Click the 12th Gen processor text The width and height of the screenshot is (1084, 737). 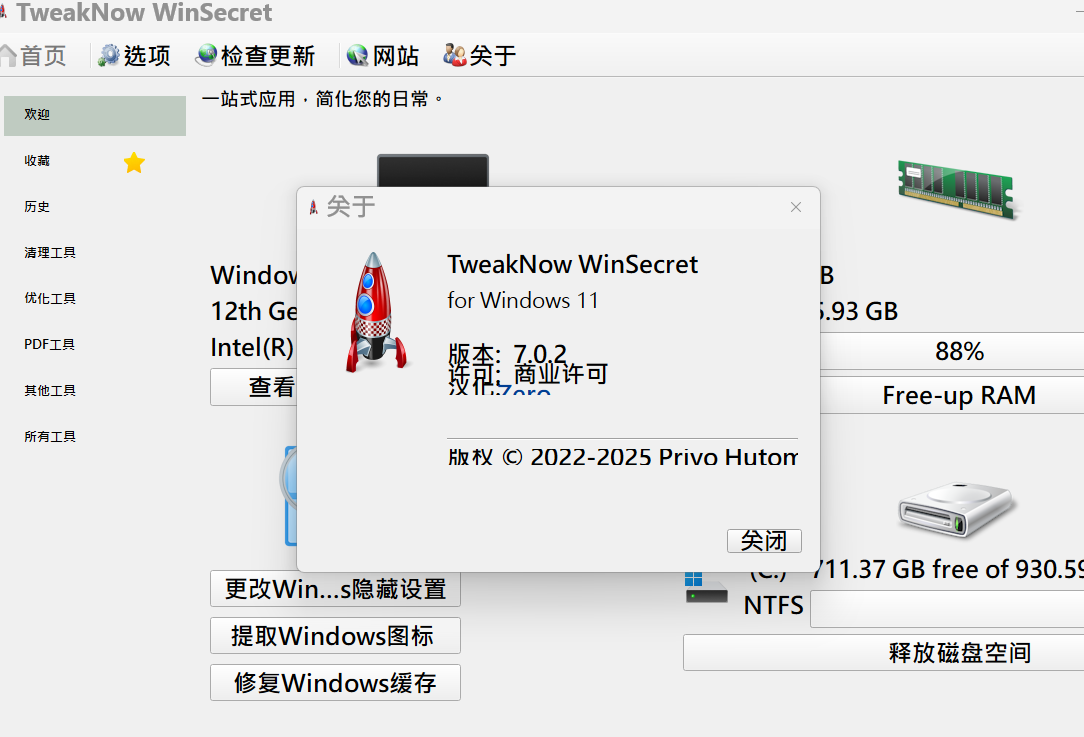tap(254, 311)
